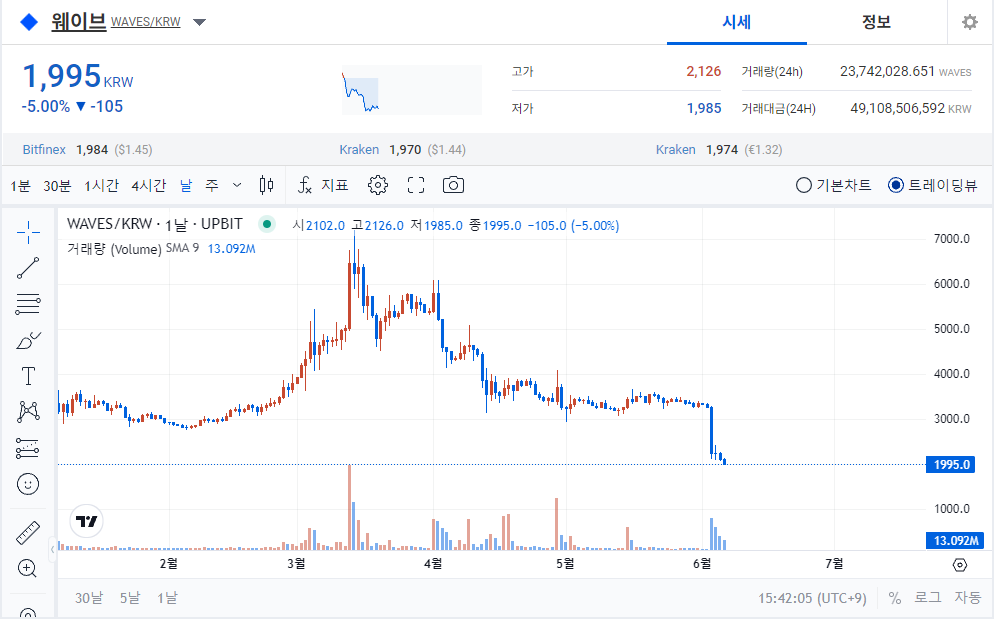Click the 거래량 Volume indicator legend
The height and width of the screenshot is (619, 994).
tap(114, 249)
